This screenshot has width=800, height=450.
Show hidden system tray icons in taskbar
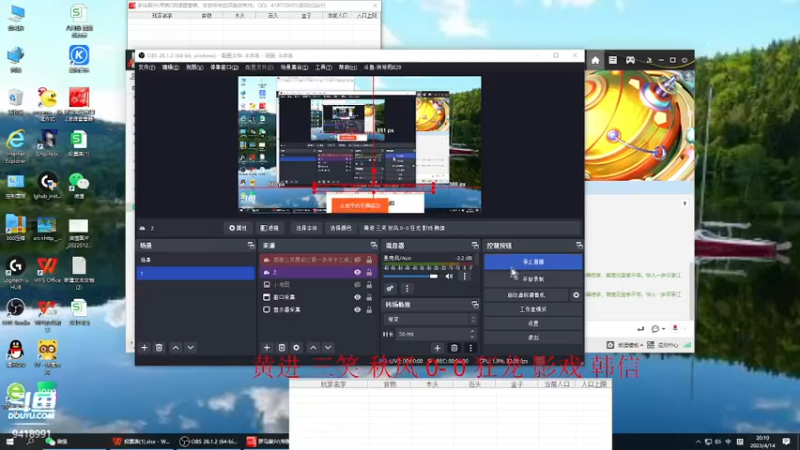click(x=698, y=442)
